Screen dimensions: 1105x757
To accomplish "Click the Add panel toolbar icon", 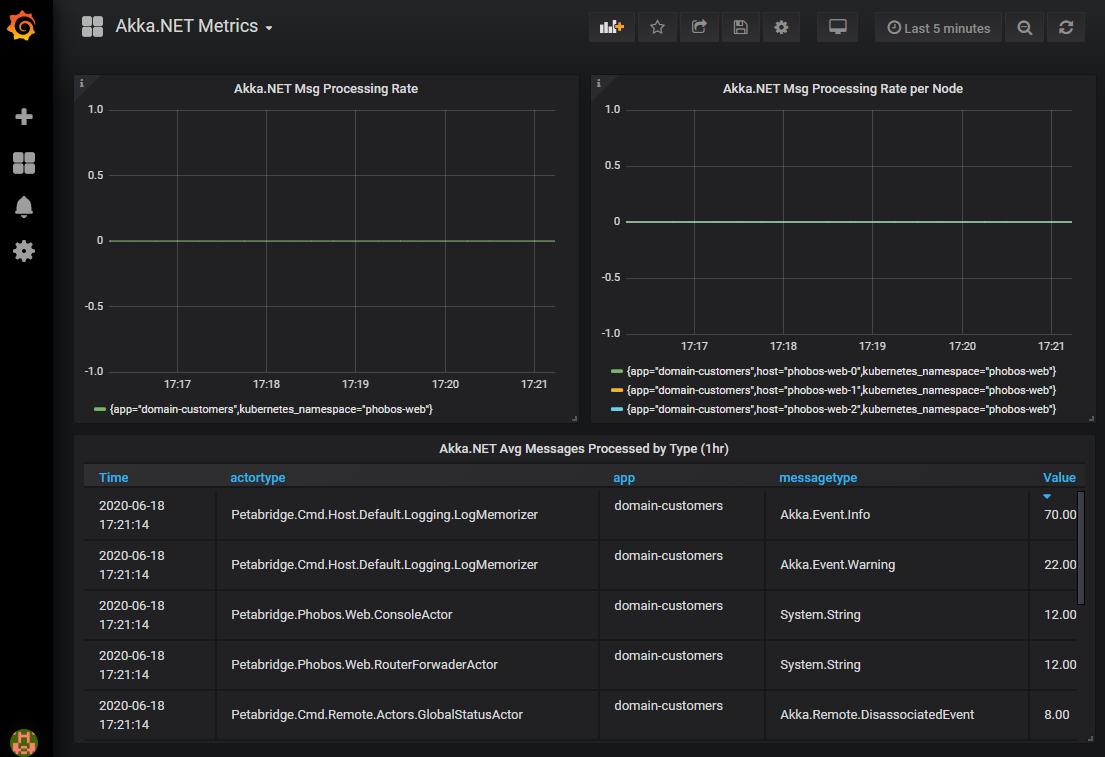I will point(611,27).
